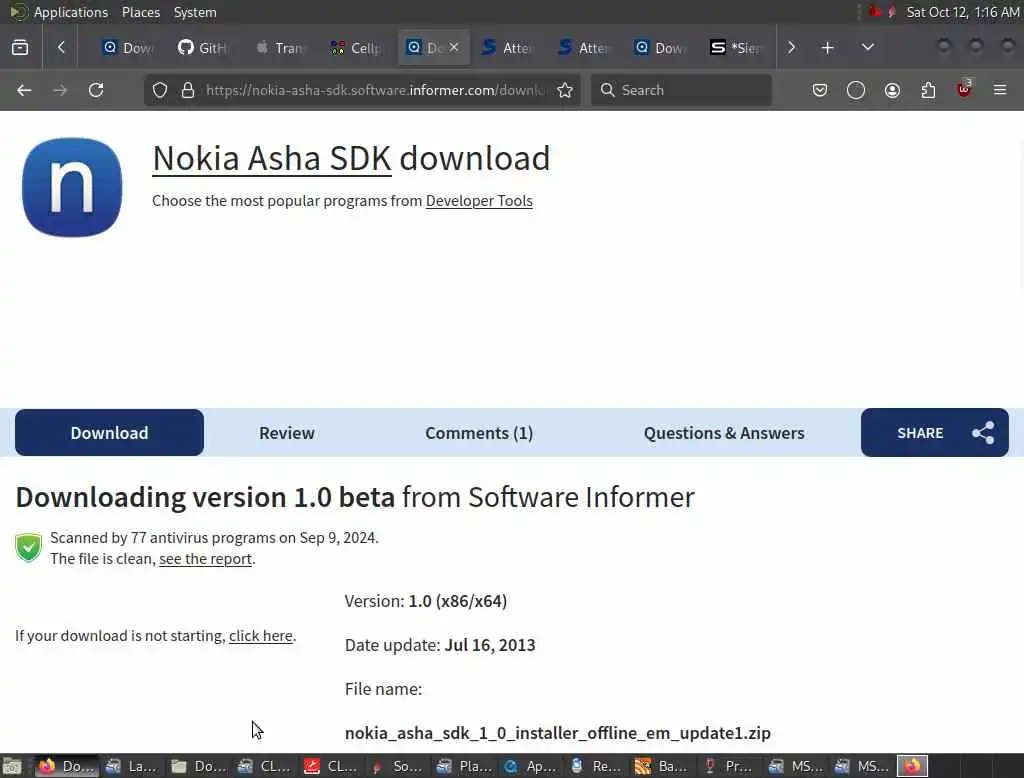
Task: Open the Firefox View button
Action: click(20, 47)
